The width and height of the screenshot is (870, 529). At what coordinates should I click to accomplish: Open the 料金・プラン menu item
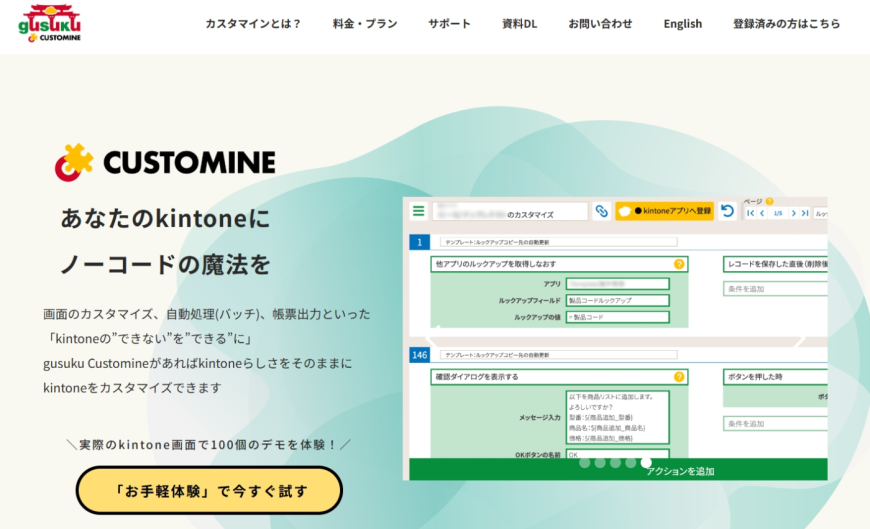click(365, 24)
